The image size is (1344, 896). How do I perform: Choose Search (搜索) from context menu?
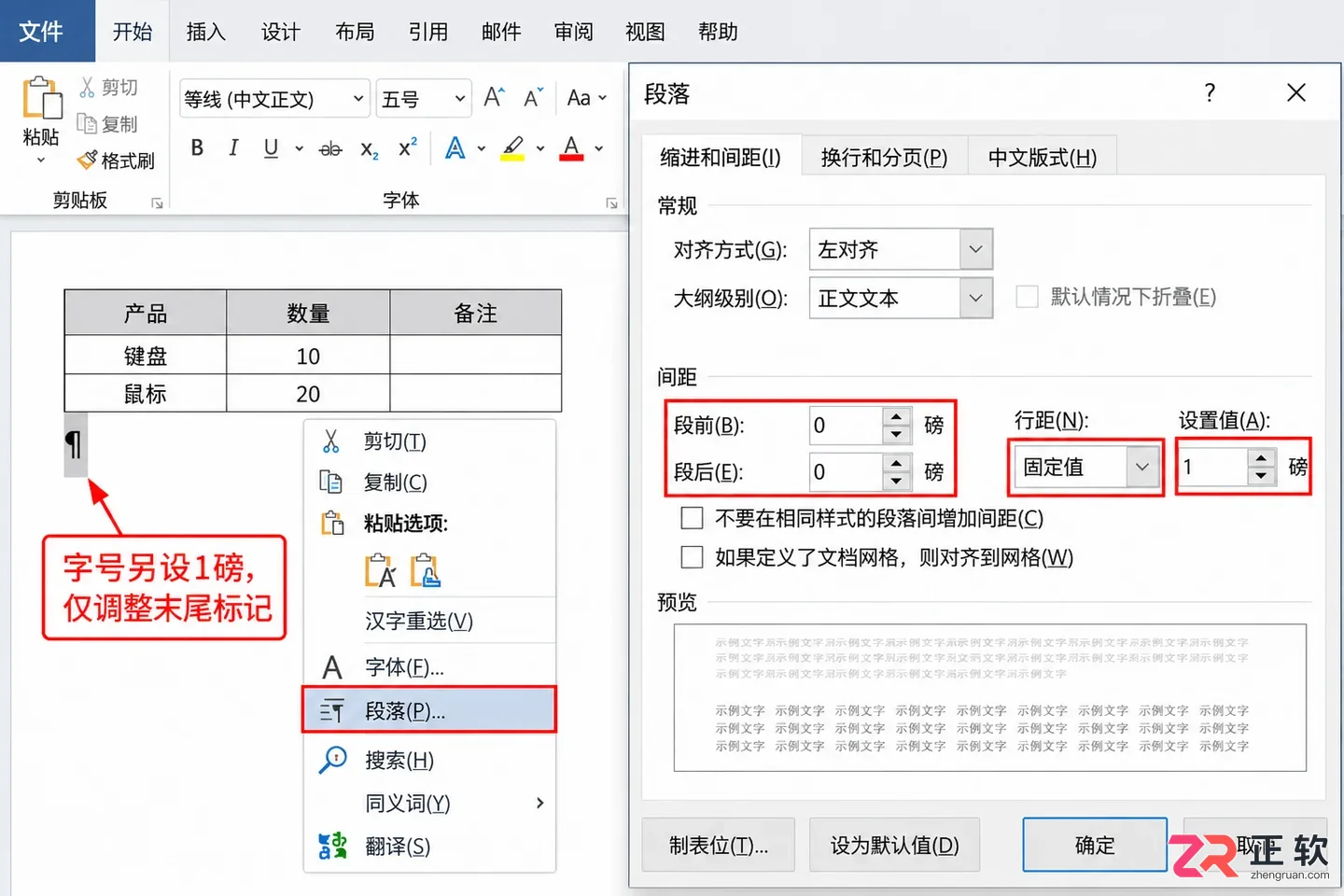429,761
